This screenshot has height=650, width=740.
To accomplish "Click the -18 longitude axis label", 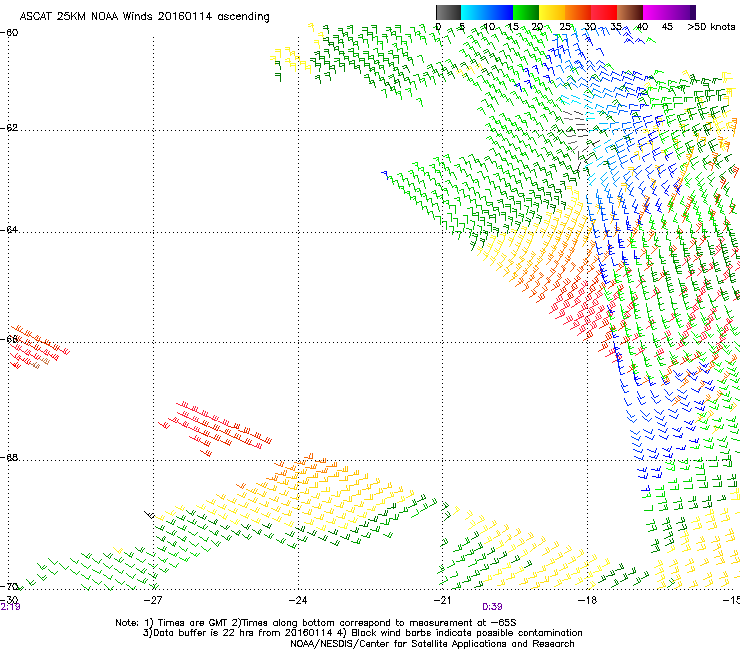I will click(x=587, y=600).
